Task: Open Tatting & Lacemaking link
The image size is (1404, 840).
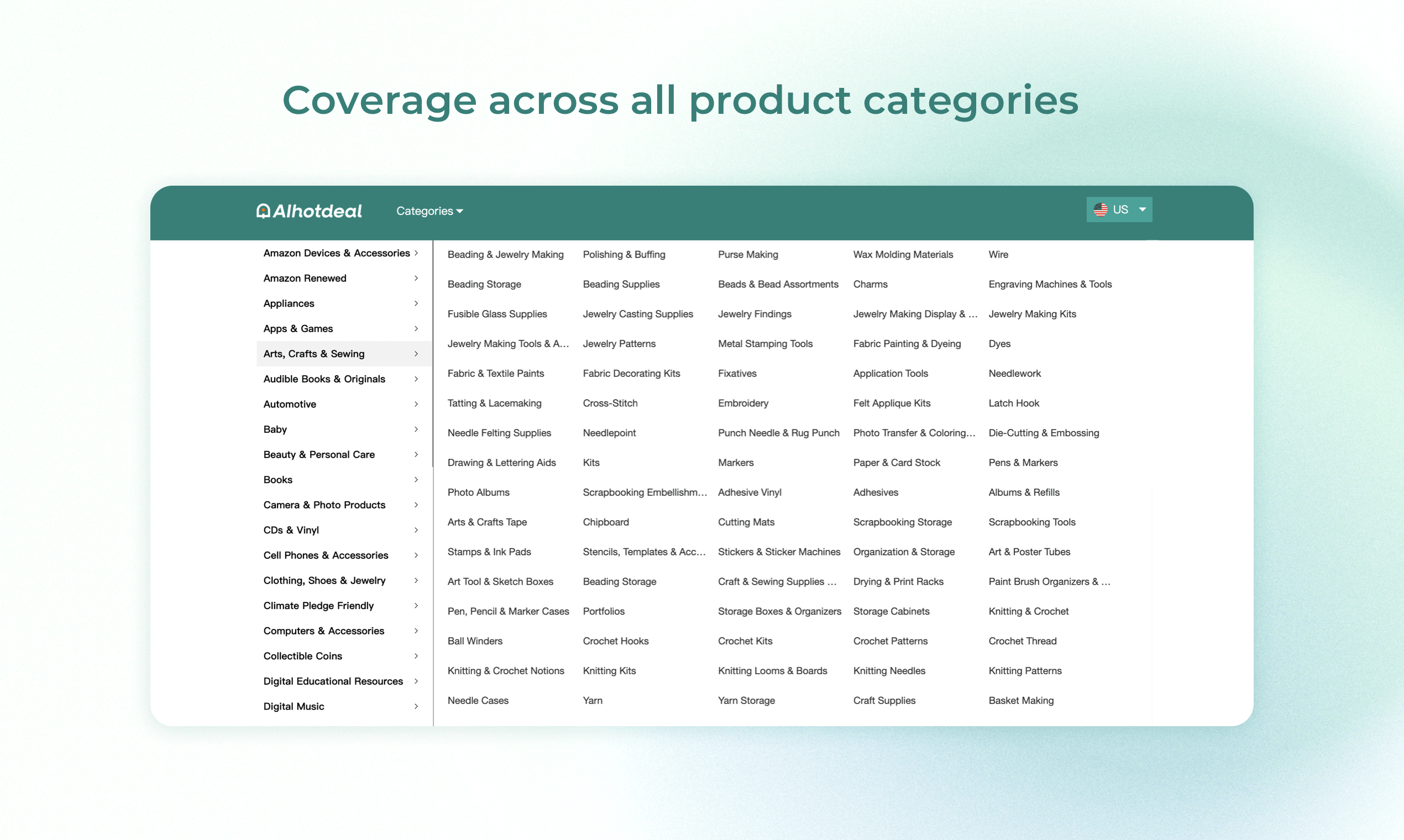Action: 494,403
